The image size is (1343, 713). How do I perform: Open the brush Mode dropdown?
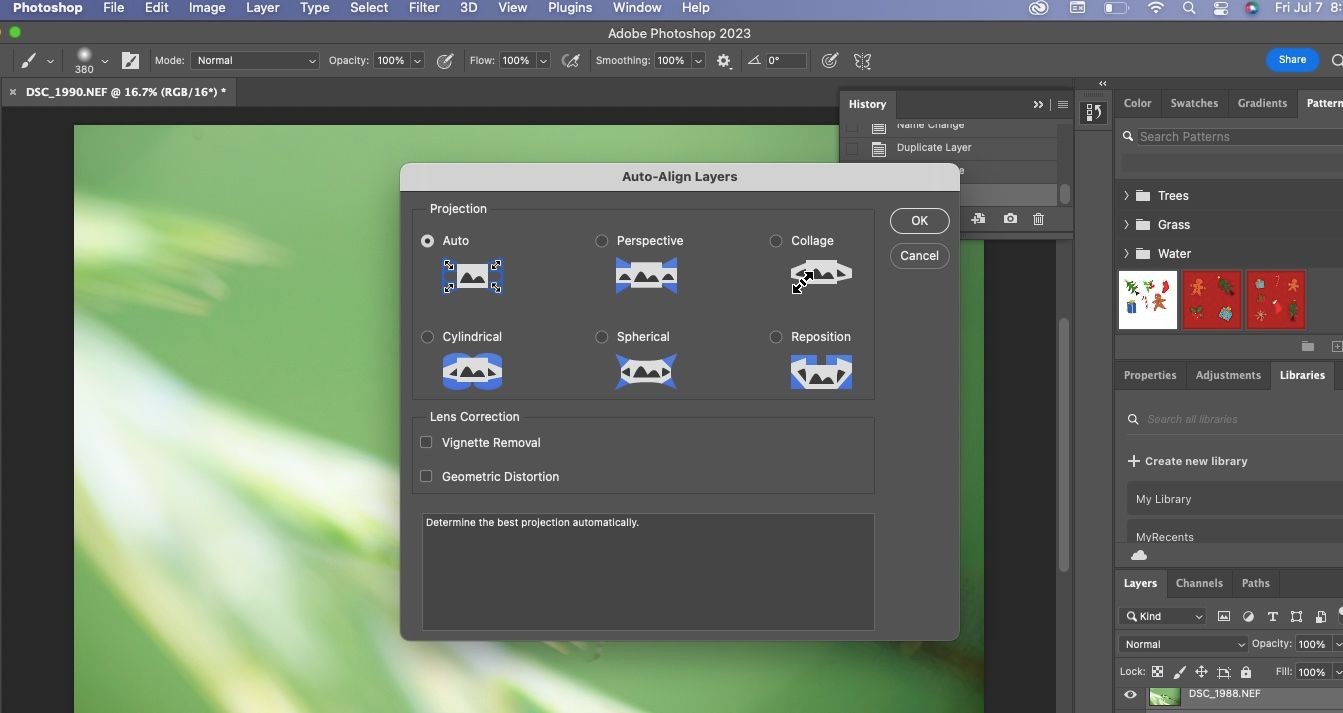255,60
